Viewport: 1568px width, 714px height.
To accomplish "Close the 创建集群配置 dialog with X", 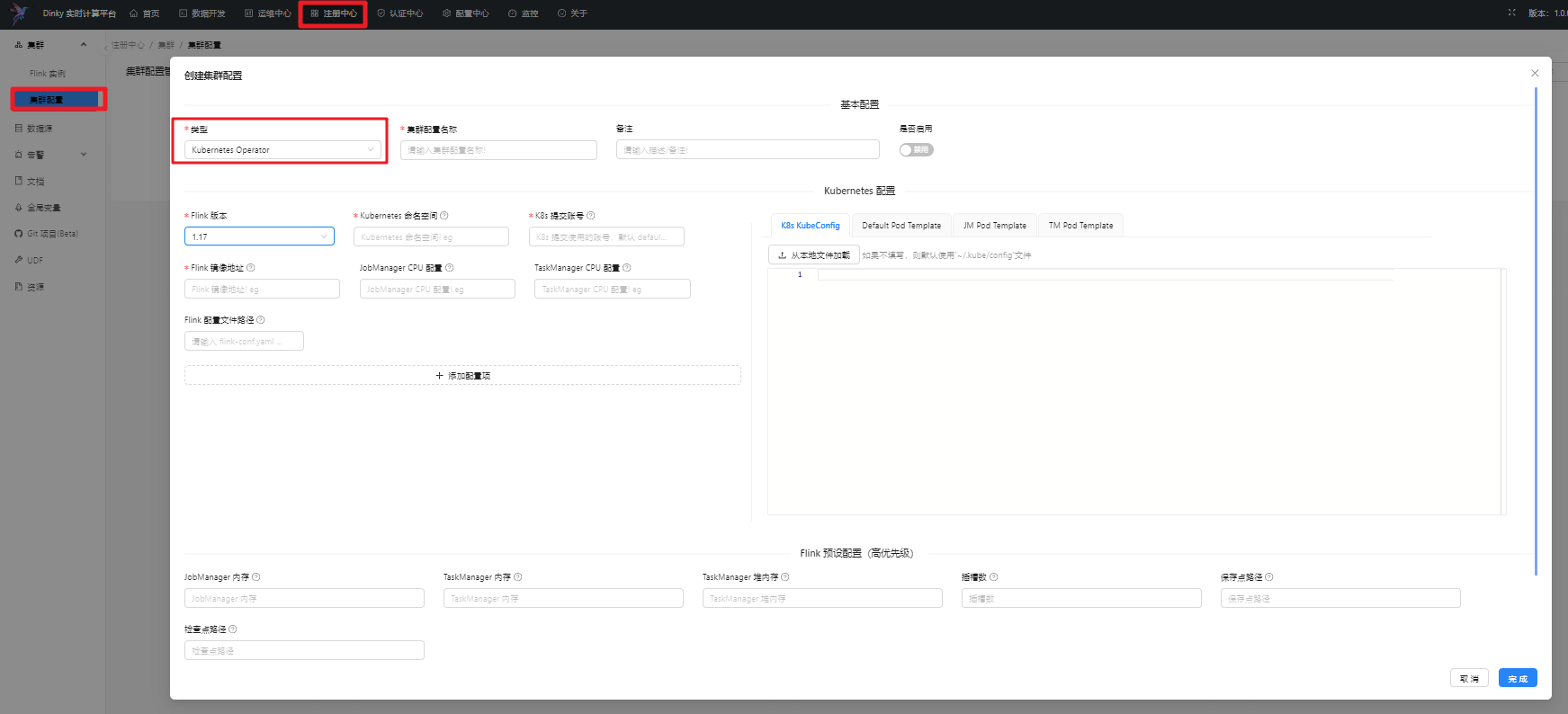I will tap(1535, 73).
